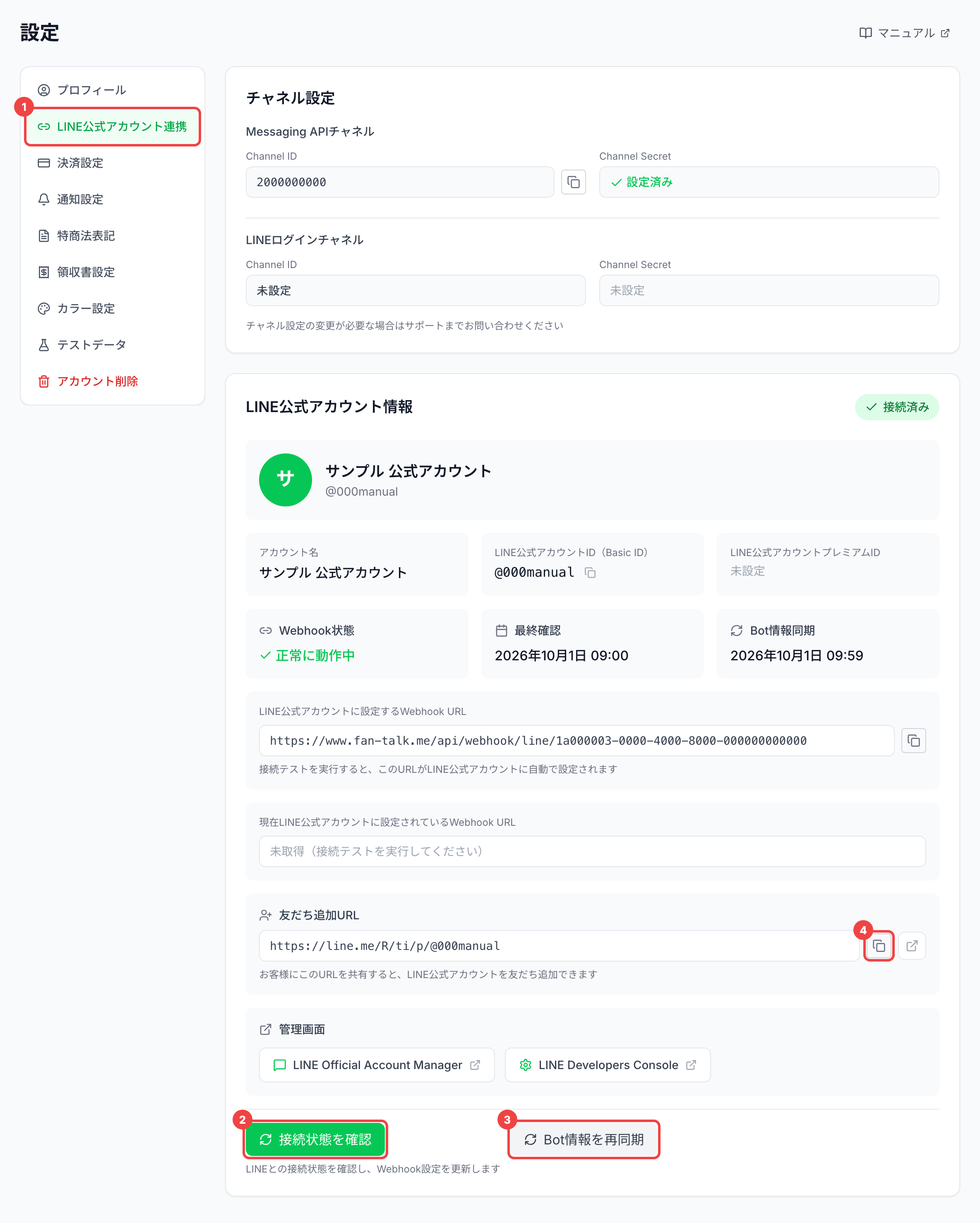Open LINE Official Account Manager
Screen dimensions: 980x1223
coord(377,1065)
